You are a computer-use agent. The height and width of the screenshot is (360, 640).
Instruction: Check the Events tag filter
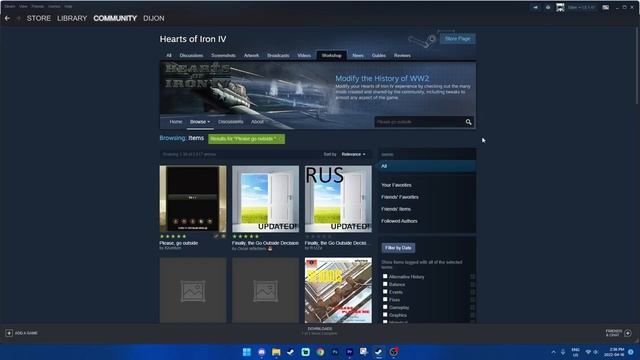(x=385, y=292)
